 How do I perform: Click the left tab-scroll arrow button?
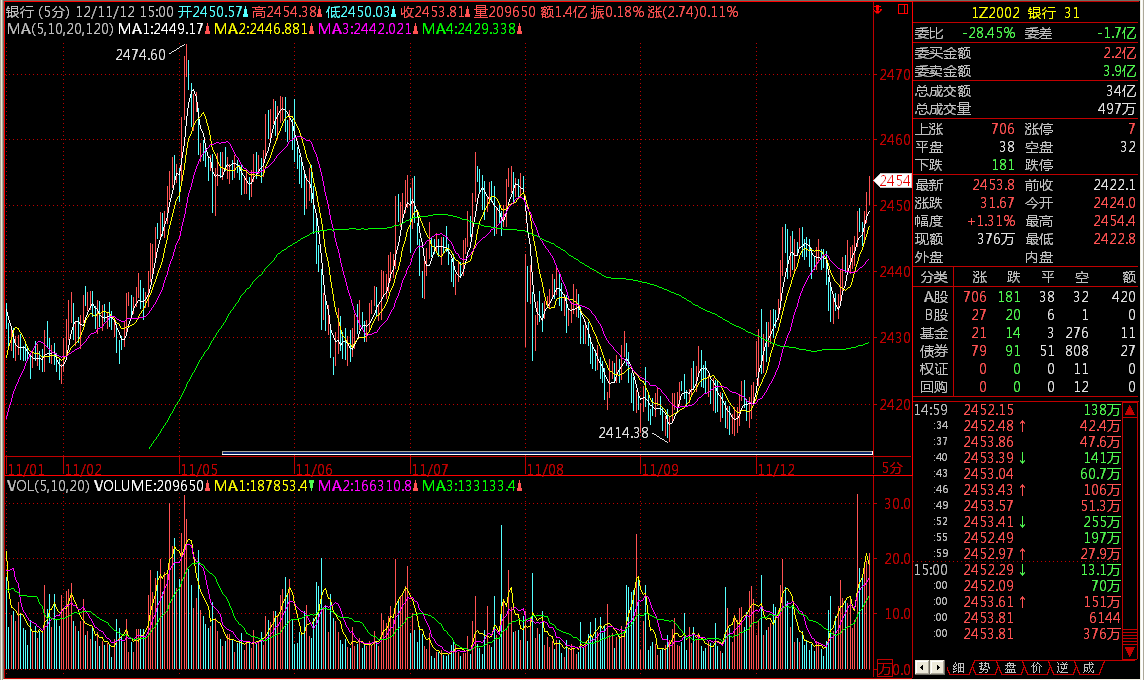pos(921,668)
